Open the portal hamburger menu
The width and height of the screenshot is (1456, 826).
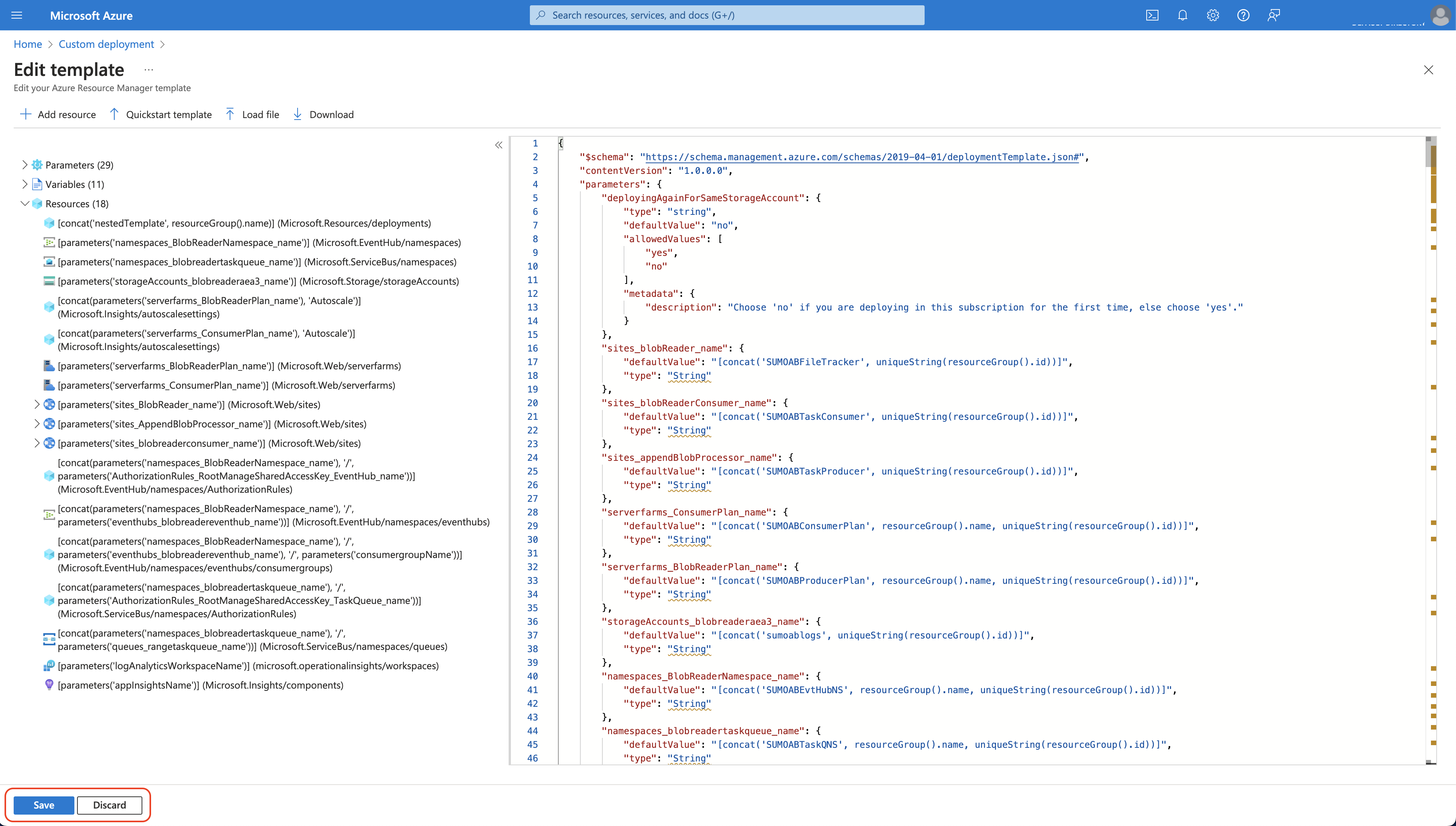[17, 15]
